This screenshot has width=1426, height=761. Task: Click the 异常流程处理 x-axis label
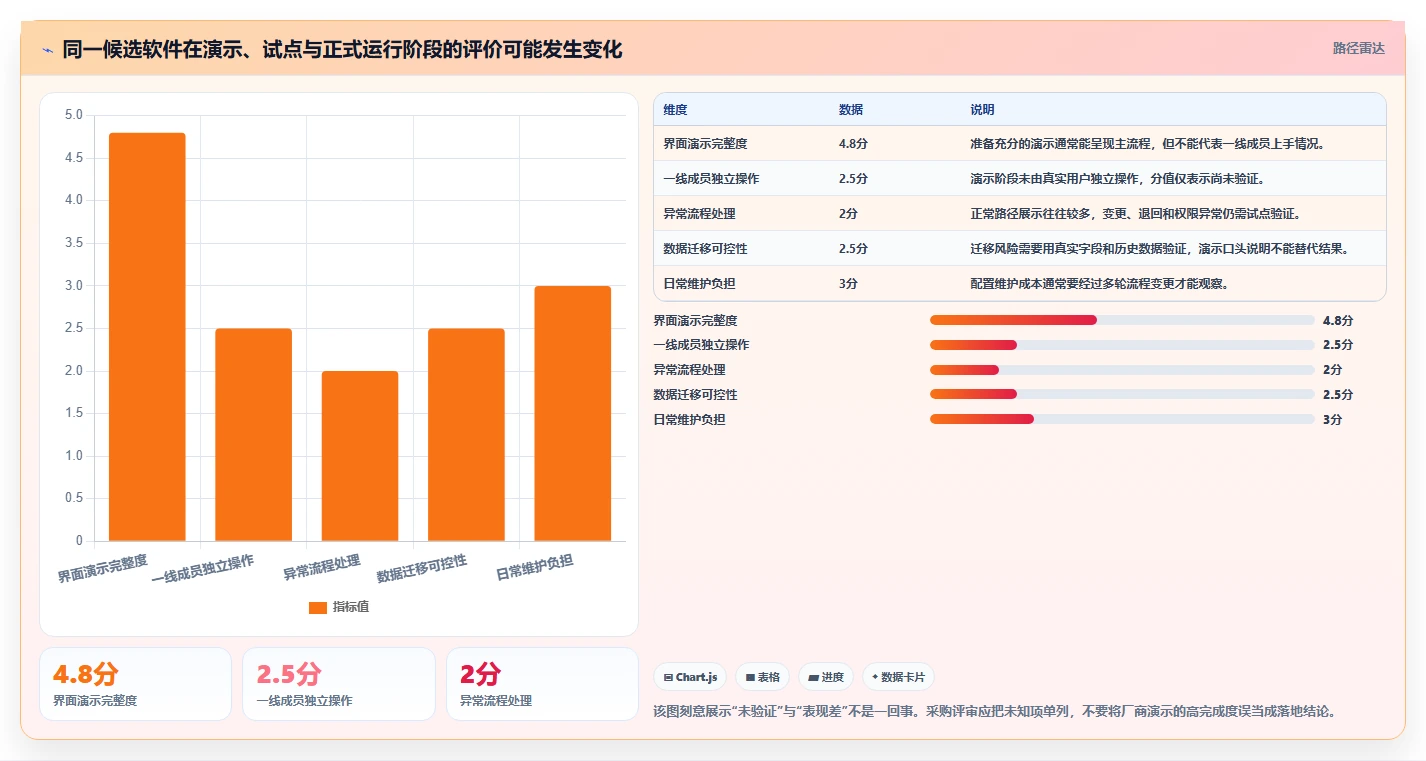click(x=321, y=567)
